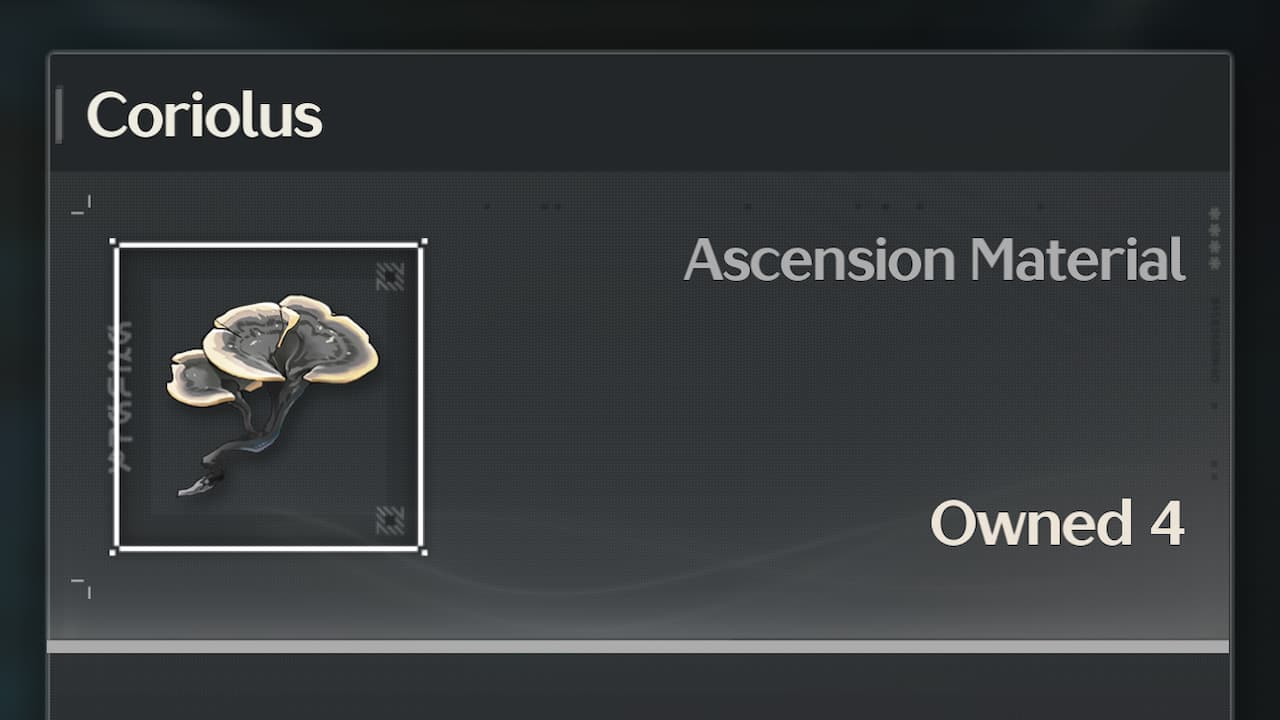The image size is (1280, 720).
Task: Click the dark header strip containing Coriolus
Action: pos(640,112)
